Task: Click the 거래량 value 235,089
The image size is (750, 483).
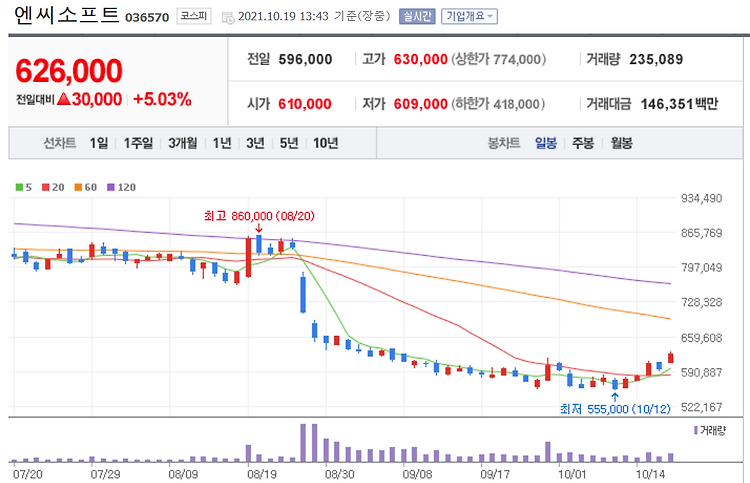Action: (656, 59)
